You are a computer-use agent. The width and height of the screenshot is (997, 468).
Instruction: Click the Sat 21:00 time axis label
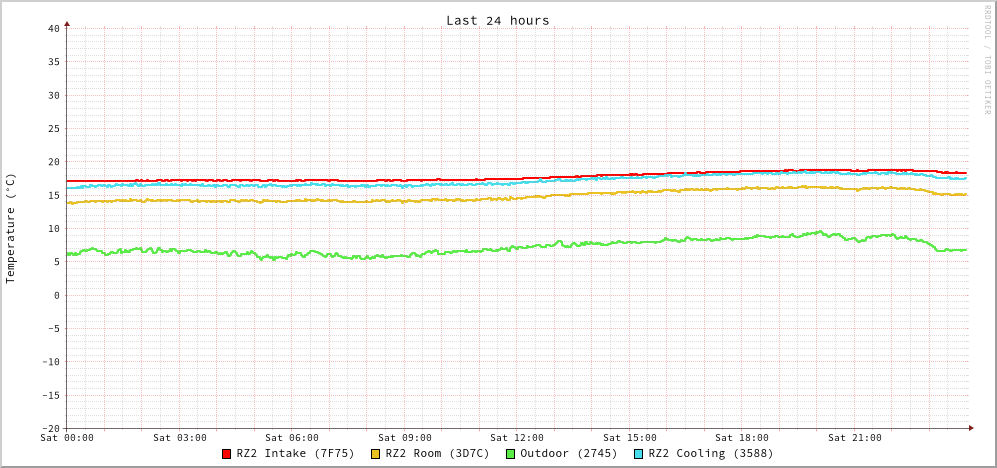point(855,438)
